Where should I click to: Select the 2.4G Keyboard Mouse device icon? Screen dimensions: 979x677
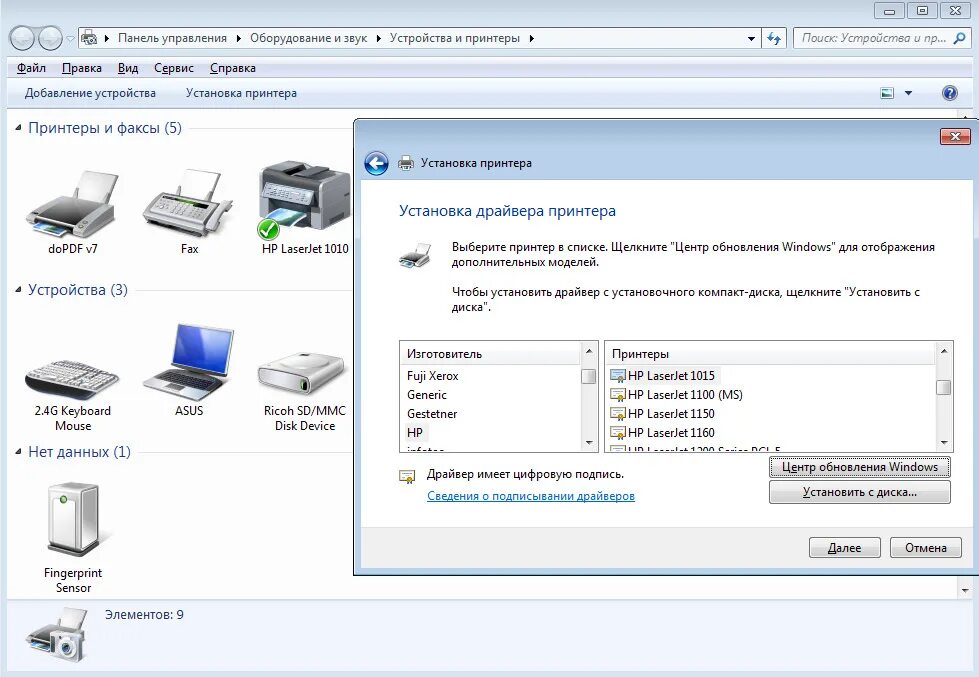coord(72,380)
